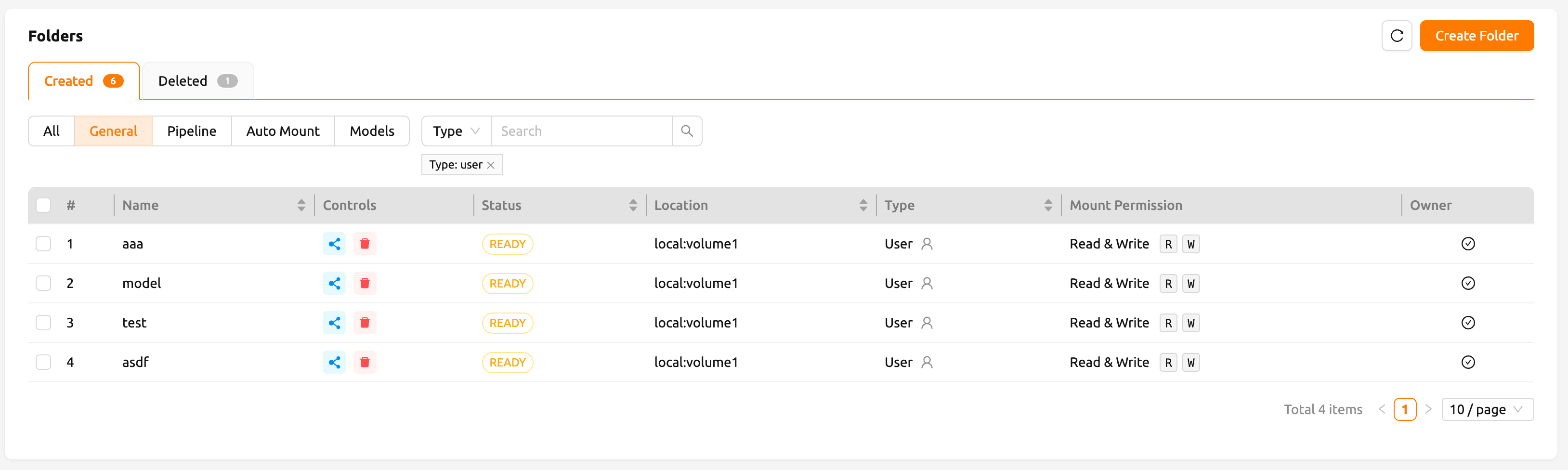Share the test folder

coord(334,323)
